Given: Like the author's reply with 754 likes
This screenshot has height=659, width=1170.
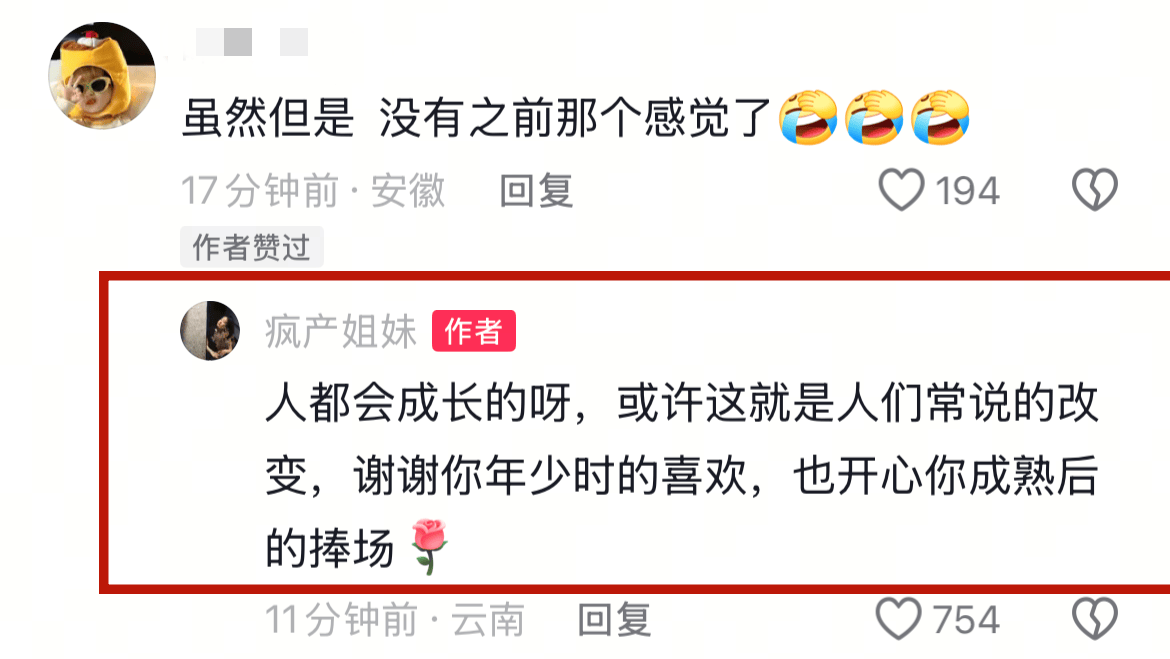Looking at the screenshot, I should tap(898, 619).
